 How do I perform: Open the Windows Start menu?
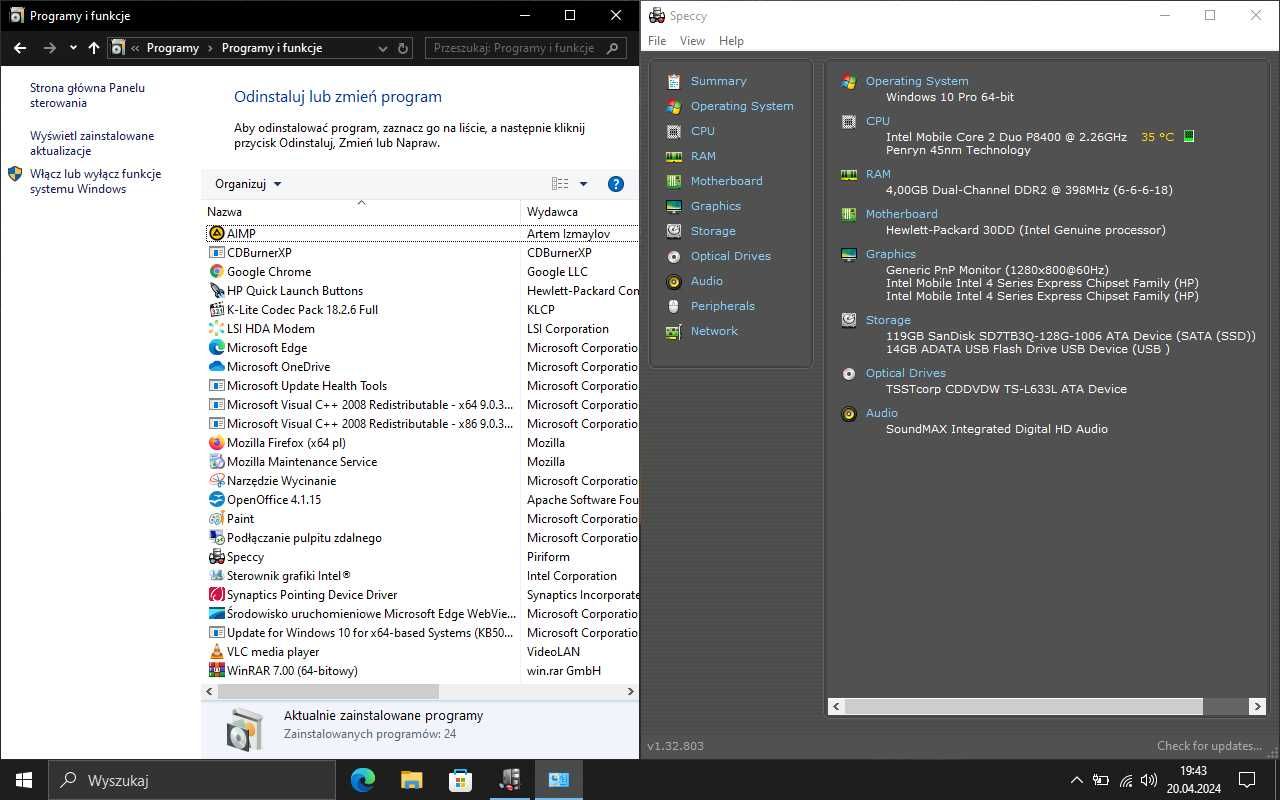tap(24, 780)
